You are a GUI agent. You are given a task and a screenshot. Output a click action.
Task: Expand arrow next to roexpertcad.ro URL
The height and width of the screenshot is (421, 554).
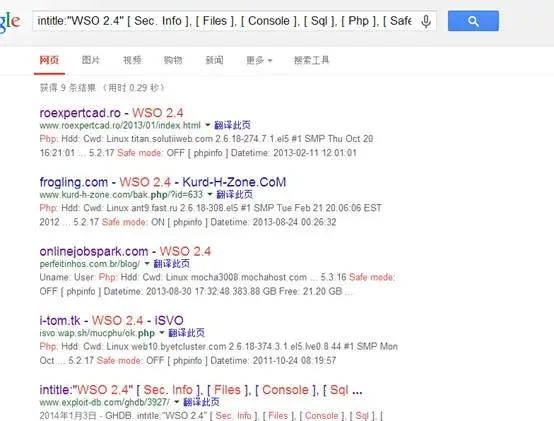207,125
